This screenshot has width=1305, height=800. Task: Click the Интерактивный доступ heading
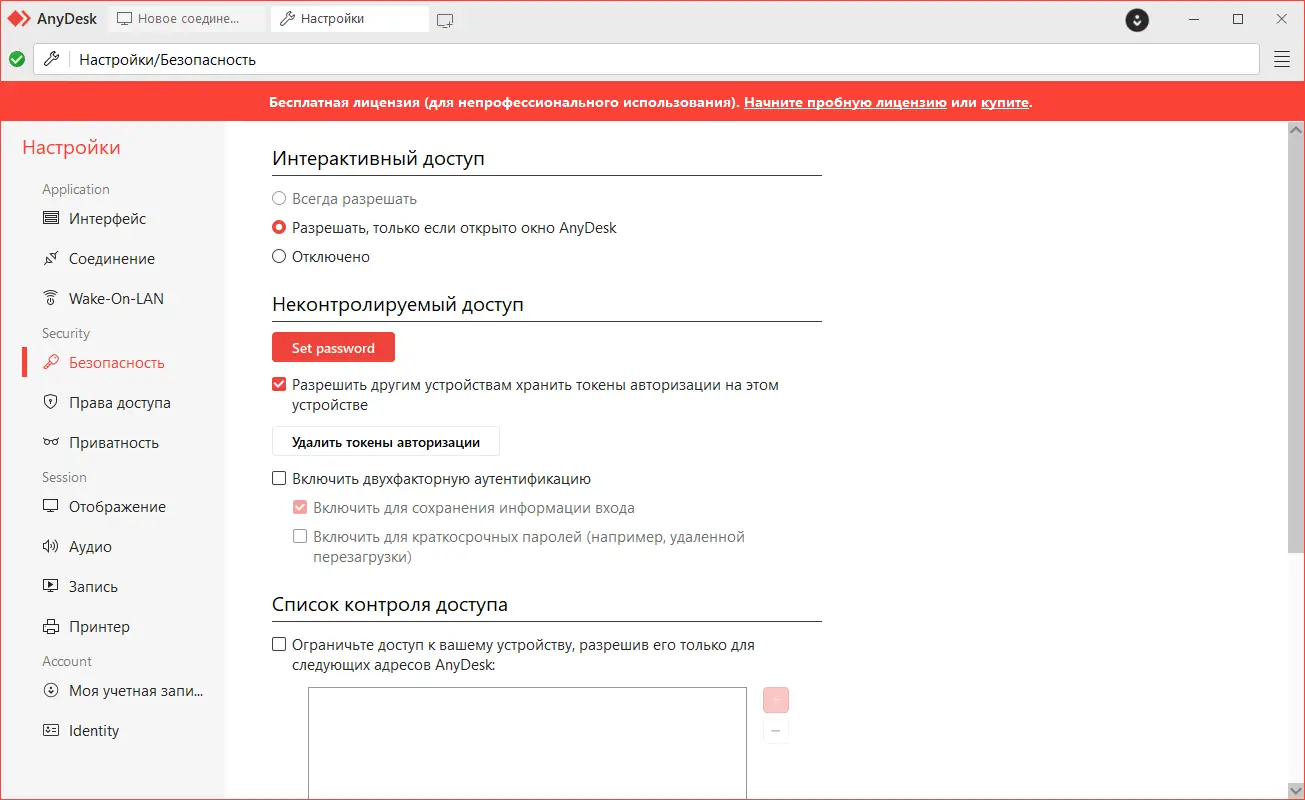[x=378, y=159]
